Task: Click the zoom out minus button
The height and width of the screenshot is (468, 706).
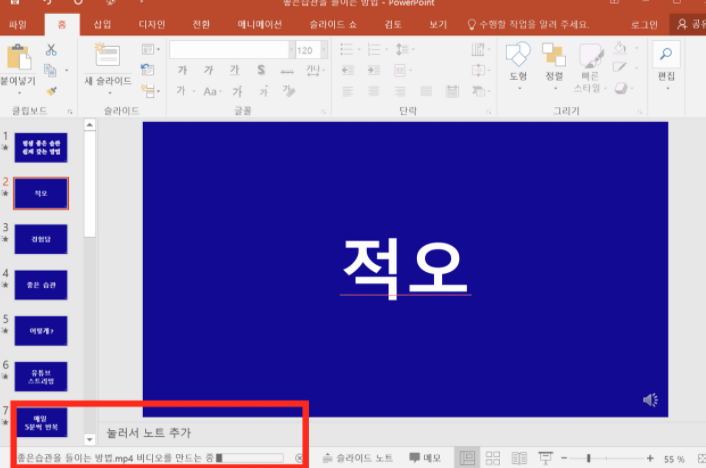Action: [564, 458]
